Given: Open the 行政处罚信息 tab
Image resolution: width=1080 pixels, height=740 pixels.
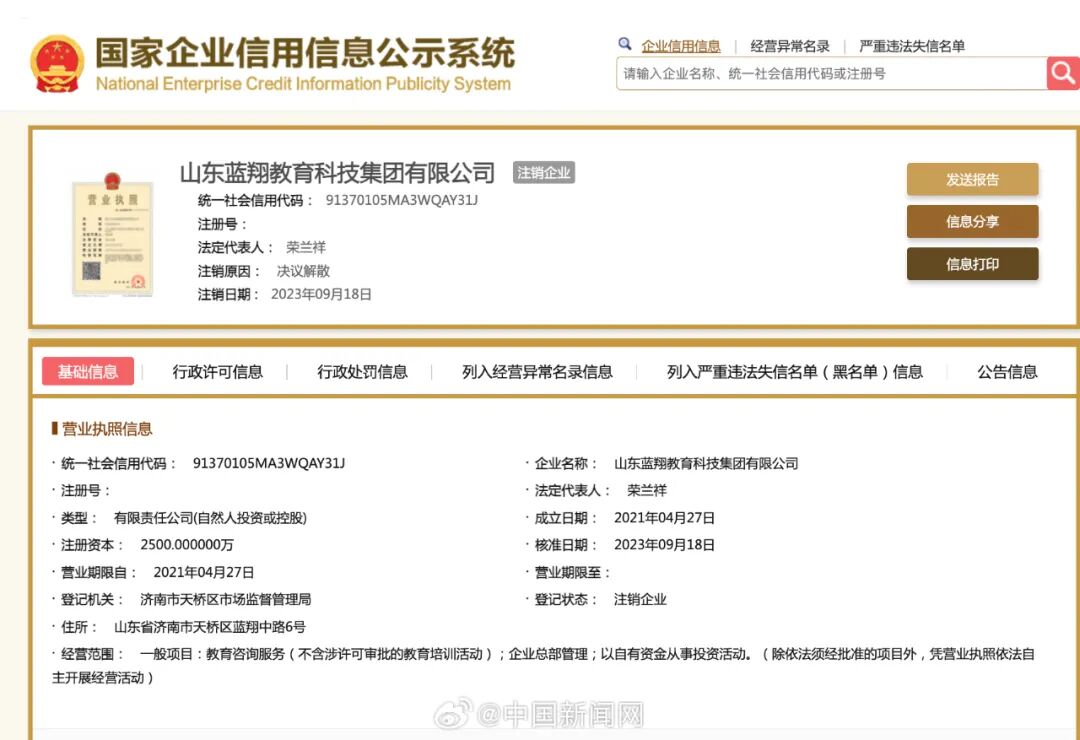Looking at the screenshot, I should [x=364, y=371].
